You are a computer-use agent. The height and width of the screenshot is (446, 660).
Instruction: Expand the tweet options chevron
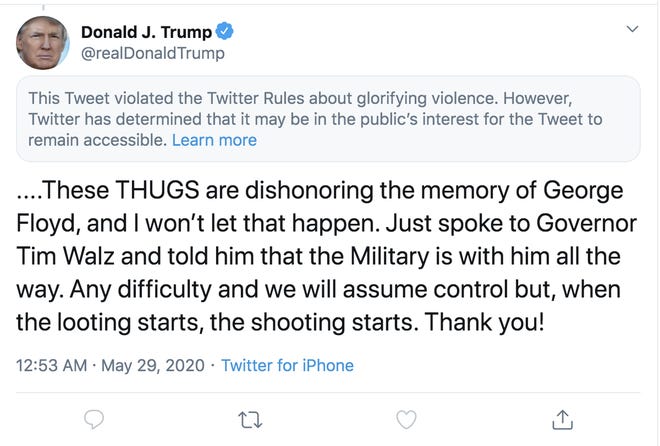632,29
